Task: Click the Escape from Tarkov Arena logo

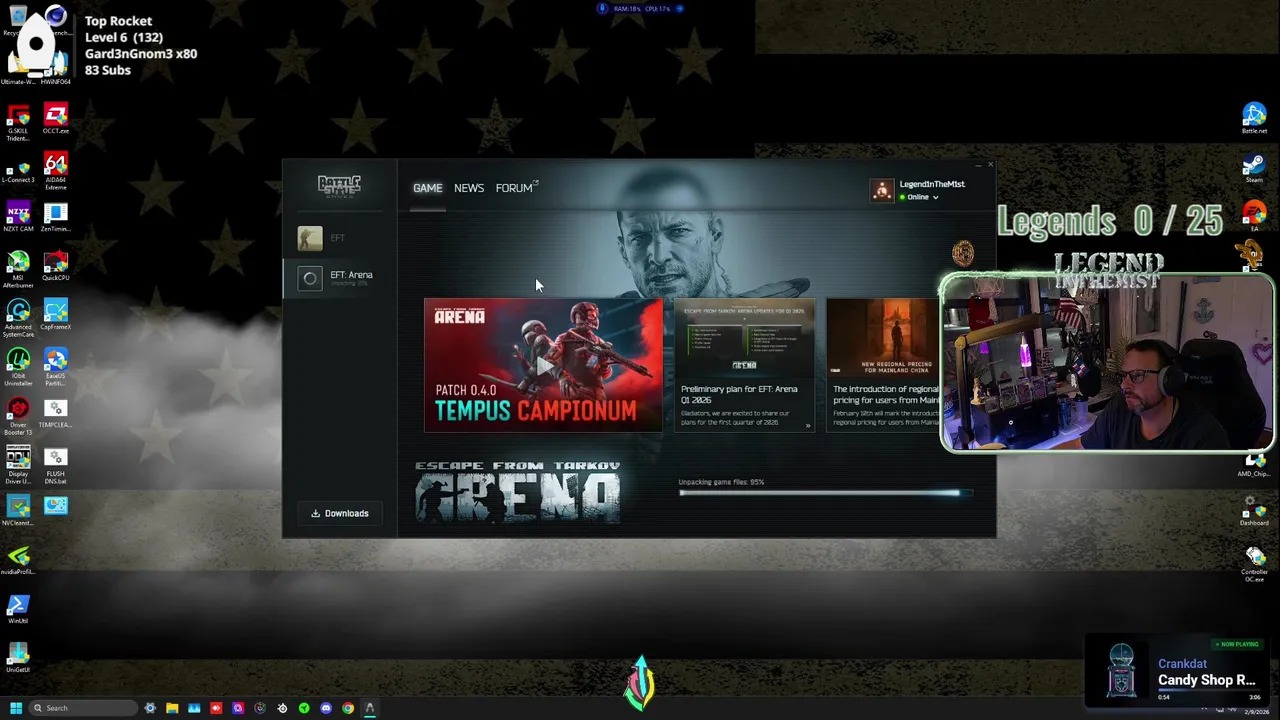Action: coord(518,492)
